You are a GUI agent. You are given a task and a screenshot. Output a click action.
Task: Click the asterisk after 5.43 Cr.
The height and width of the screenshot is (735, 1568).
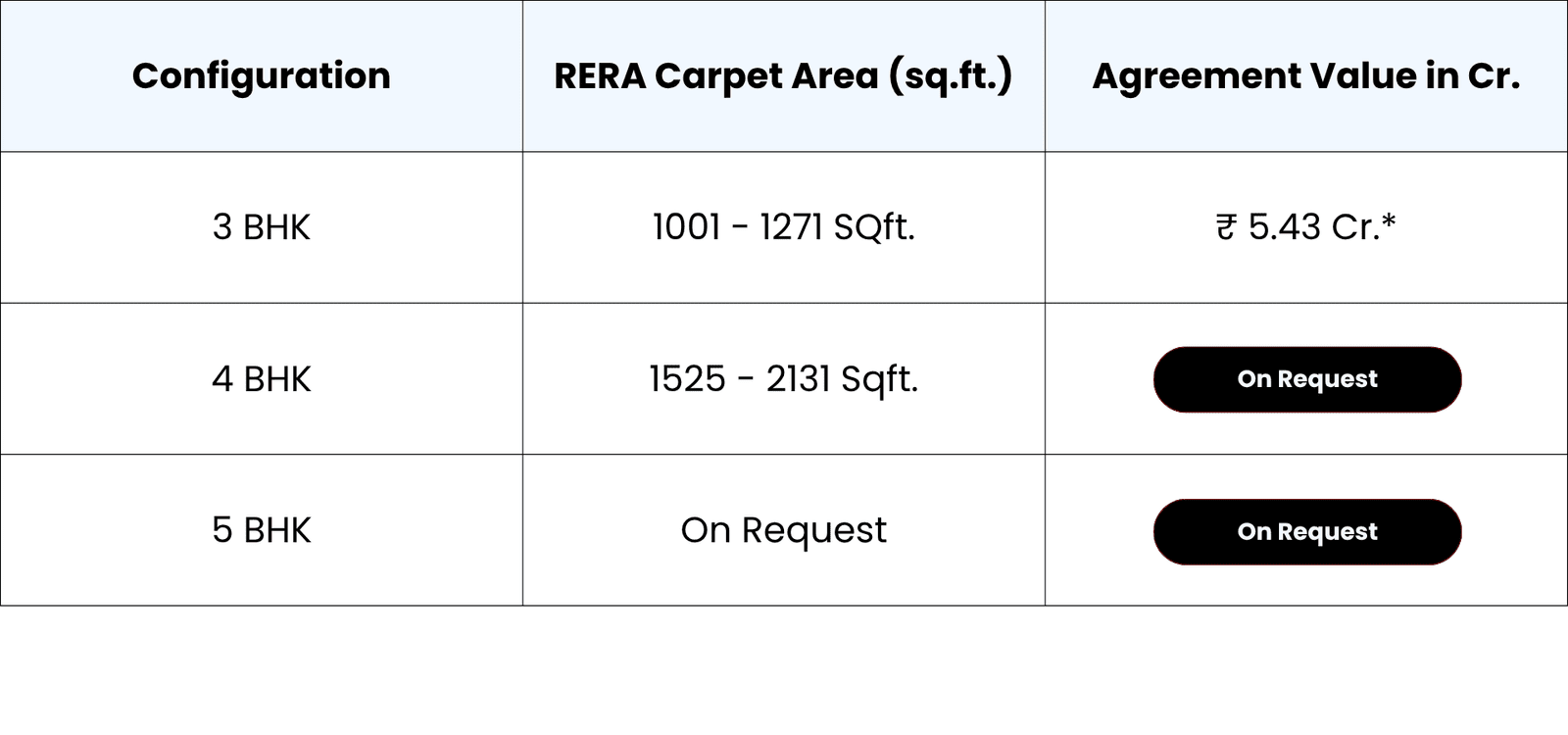[1388, 221]
